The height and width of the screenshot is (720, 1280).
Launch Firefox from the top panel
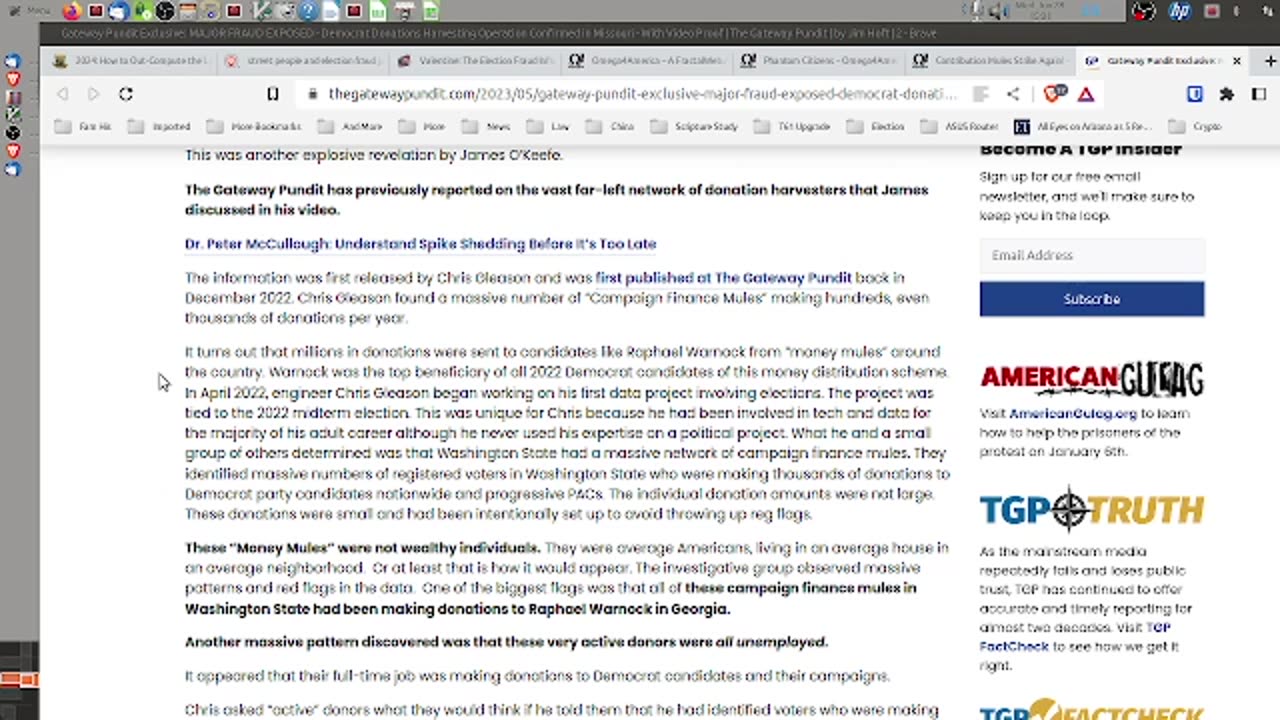click(x=72, y=12)
